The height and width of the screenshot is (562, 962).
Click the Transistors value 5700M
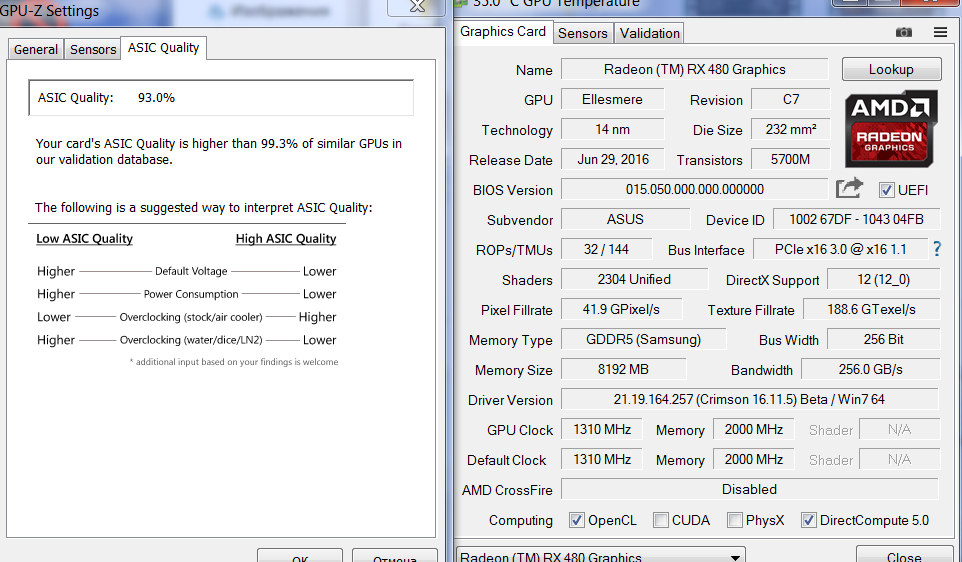point(790,160)
